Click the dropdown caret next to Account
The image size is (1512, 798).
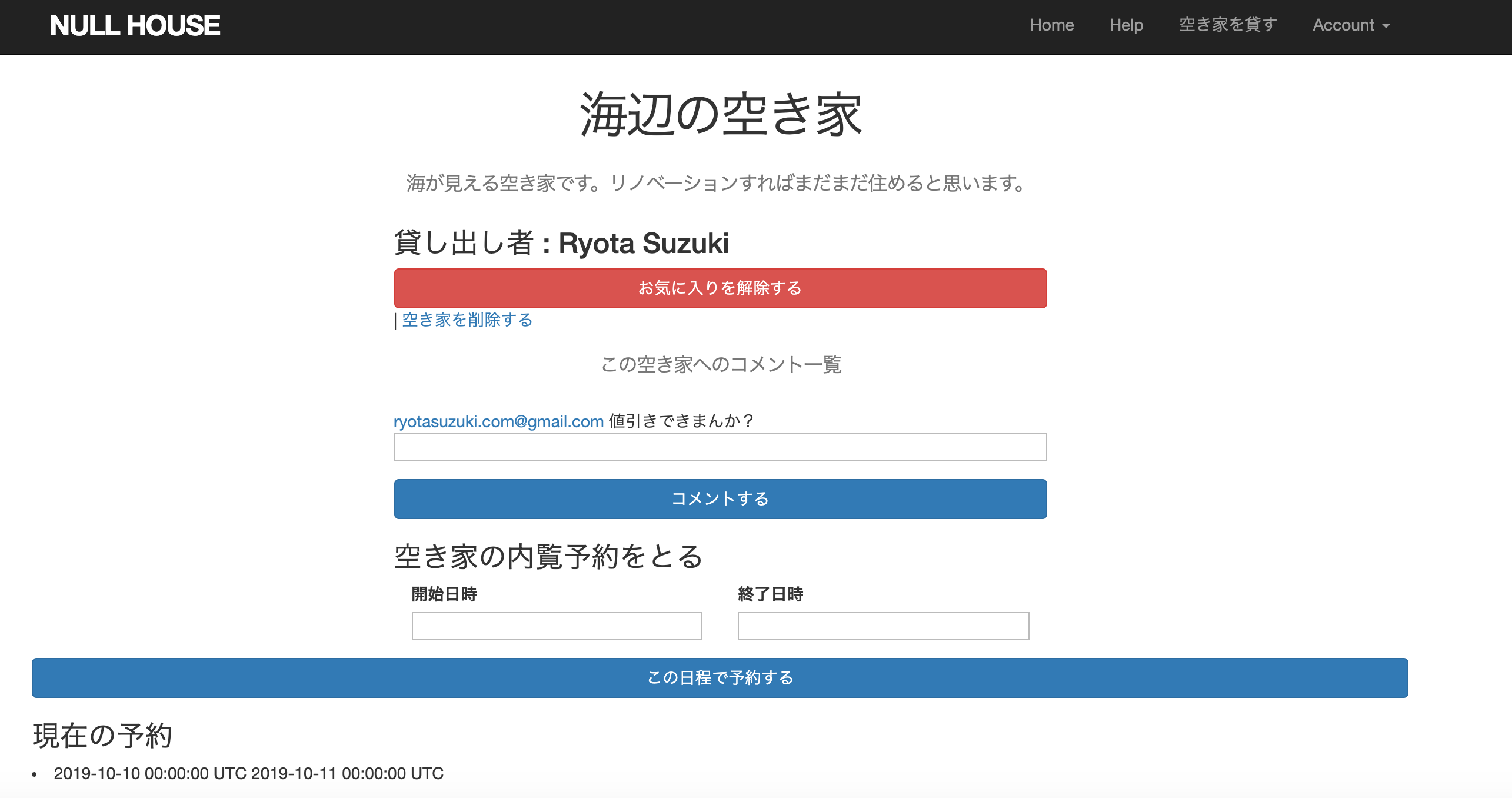pos(1387,26)
